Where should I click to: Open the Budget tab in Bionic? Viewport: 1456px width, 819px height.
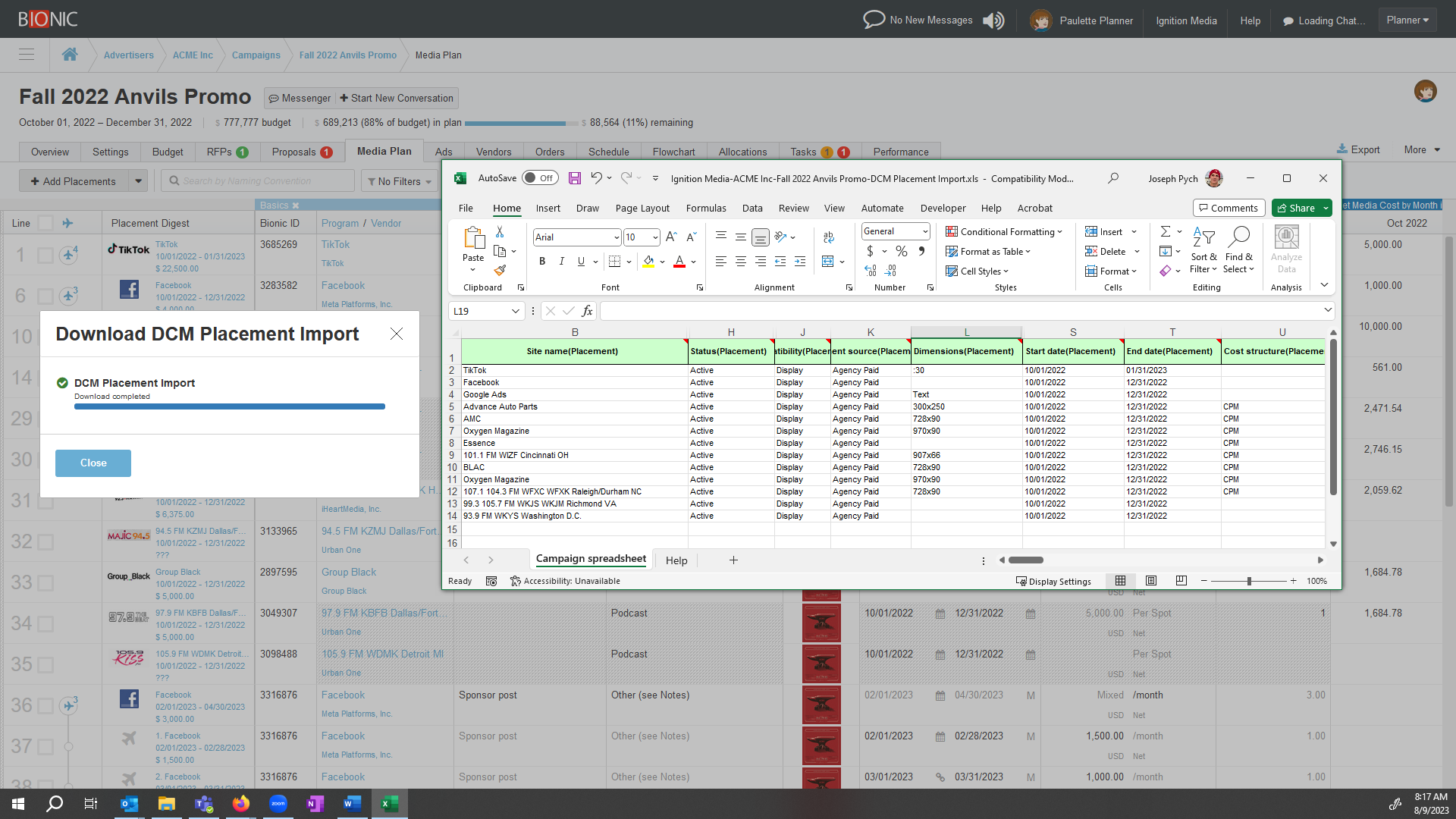click(168, 152)
